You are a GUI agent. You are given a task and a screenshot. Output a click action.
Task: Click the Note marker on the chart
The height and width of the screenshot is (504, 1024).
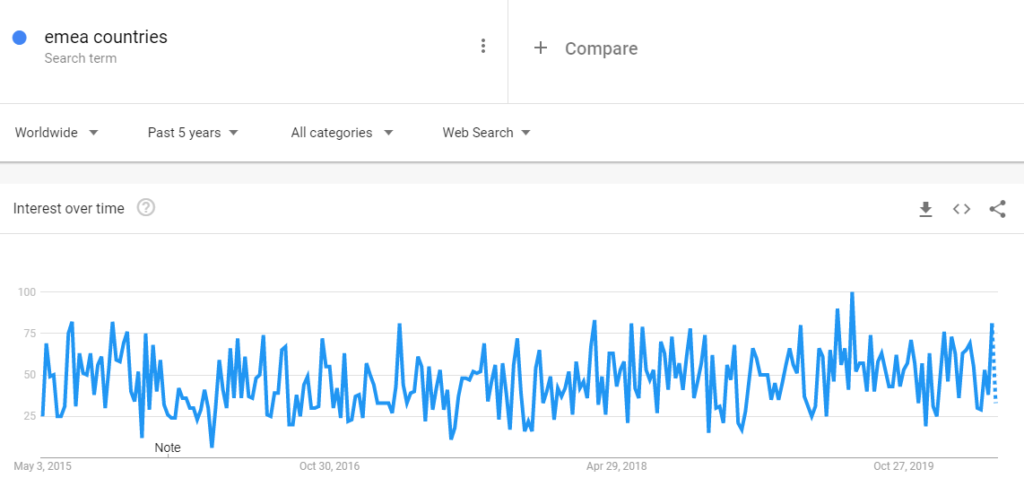pos(168,448)
